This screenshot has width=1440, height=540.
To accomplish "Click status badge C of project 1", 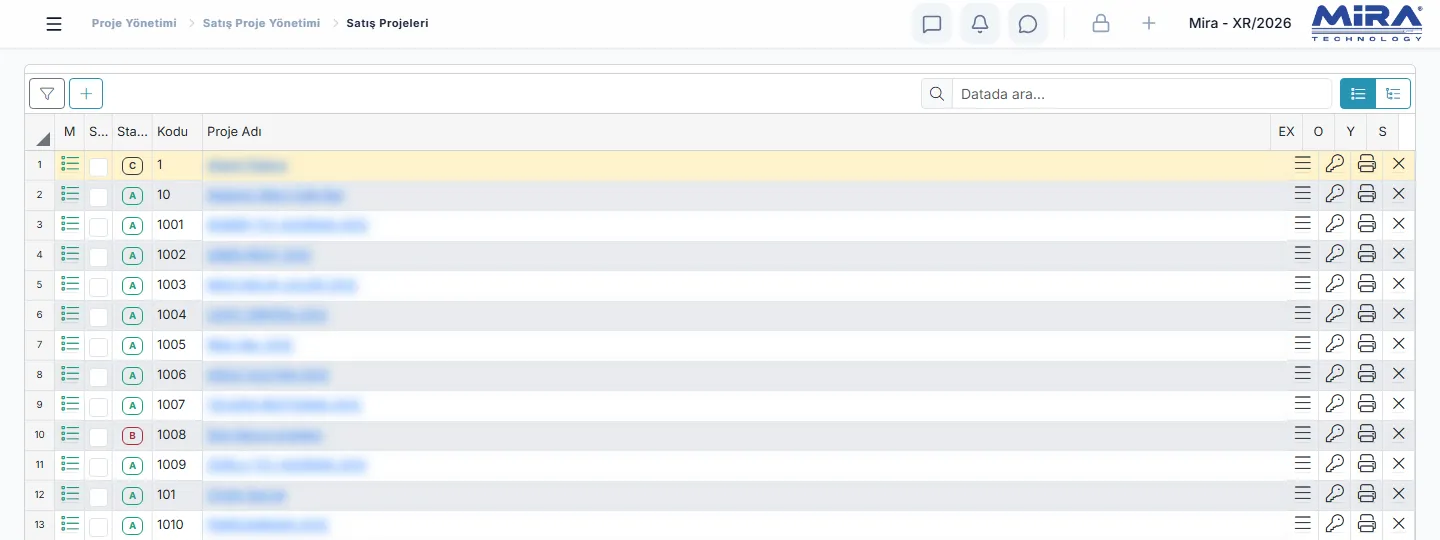I will [x=132, y=166].
